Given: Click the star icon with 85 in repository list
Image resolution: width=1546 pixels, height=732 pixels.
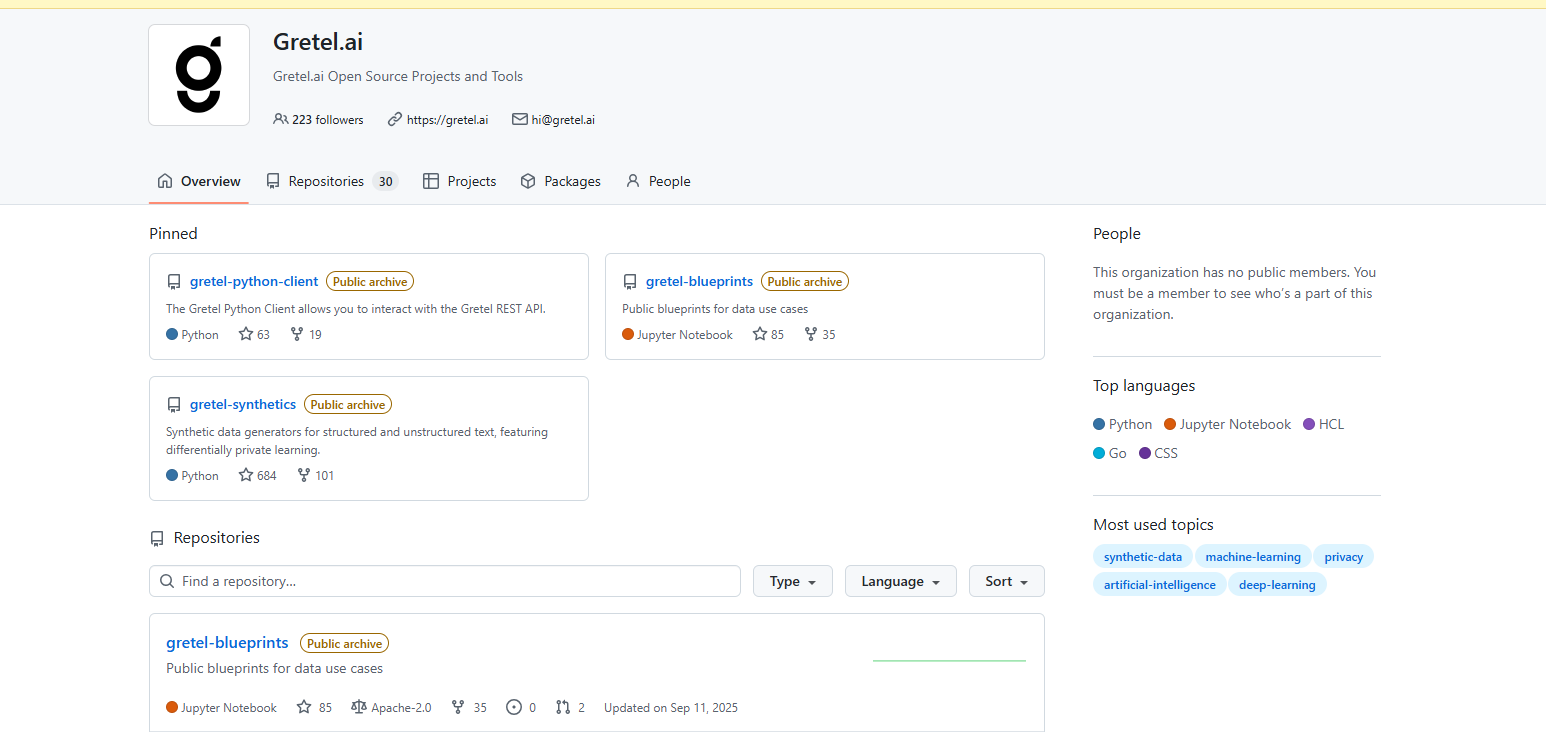Looking at the screenshot, I should (304, 707).
